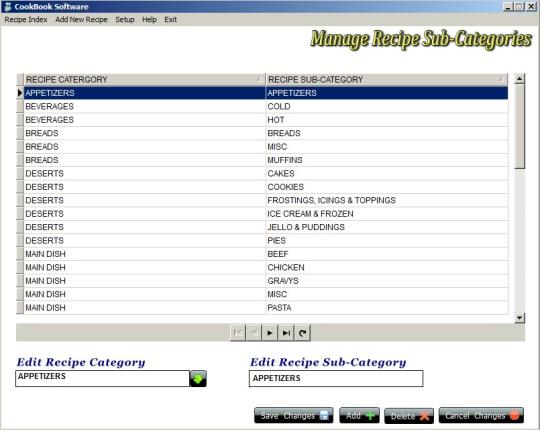
Task: Open the Help menu
Action: pos(149,20)
